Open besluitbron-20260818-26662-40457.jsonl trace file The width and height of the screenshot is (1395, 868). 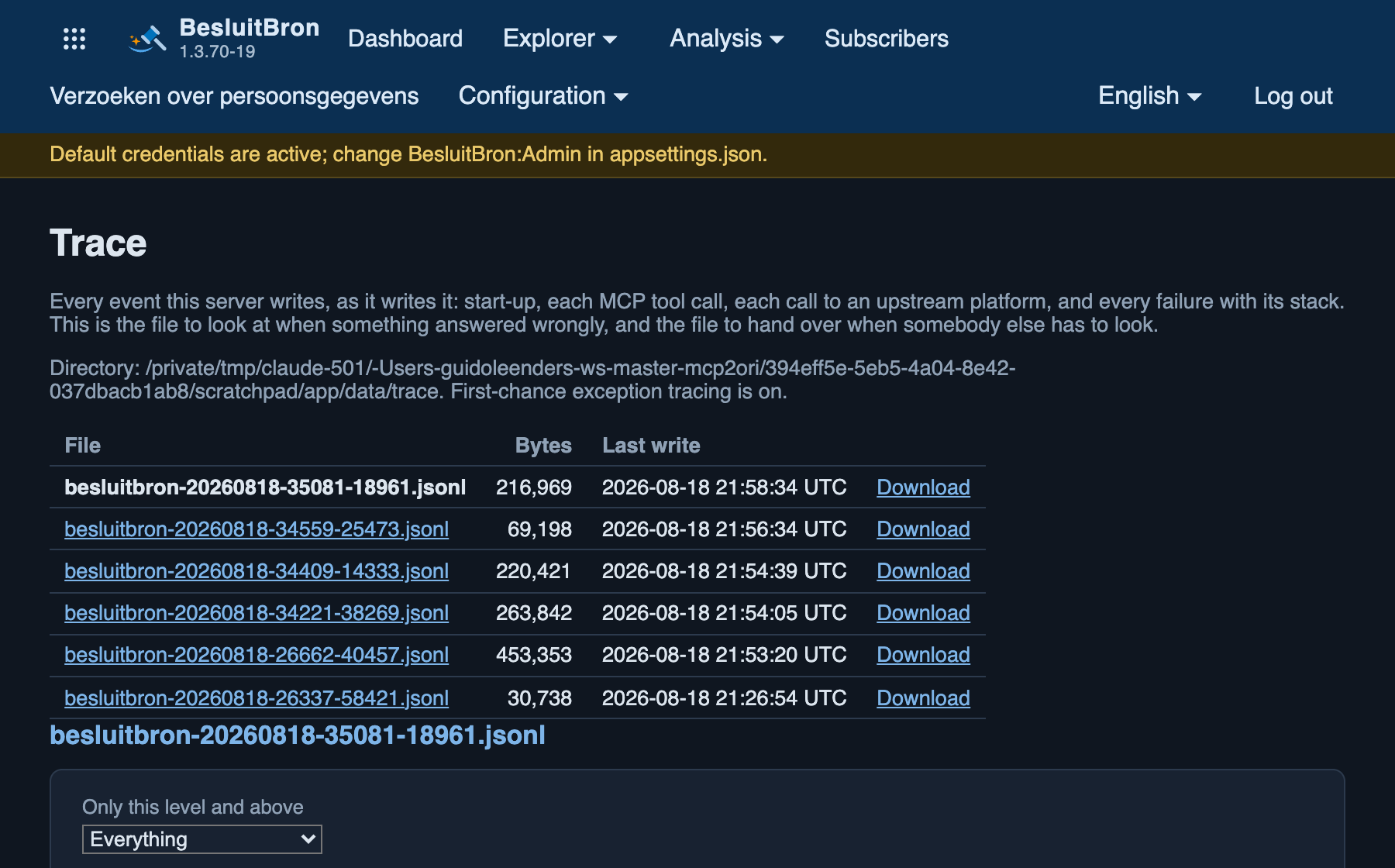(257, 655)
